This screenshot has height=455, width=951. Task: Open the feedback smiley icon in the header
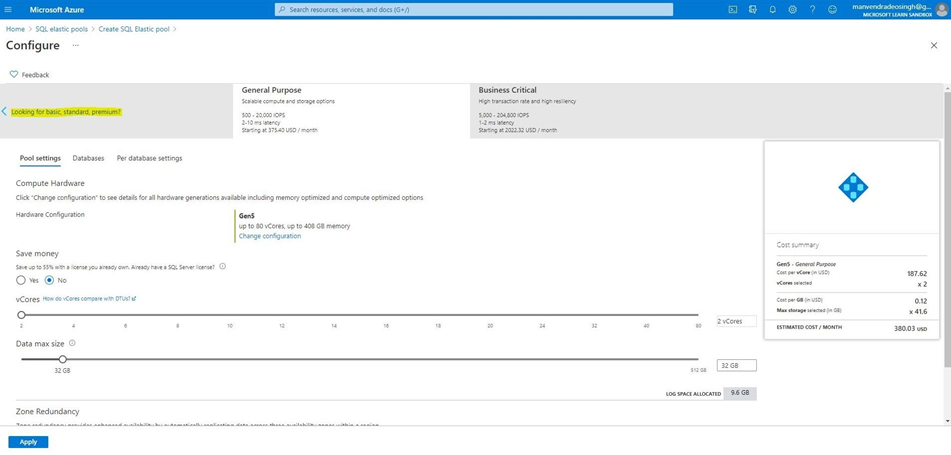click(832, 10)
